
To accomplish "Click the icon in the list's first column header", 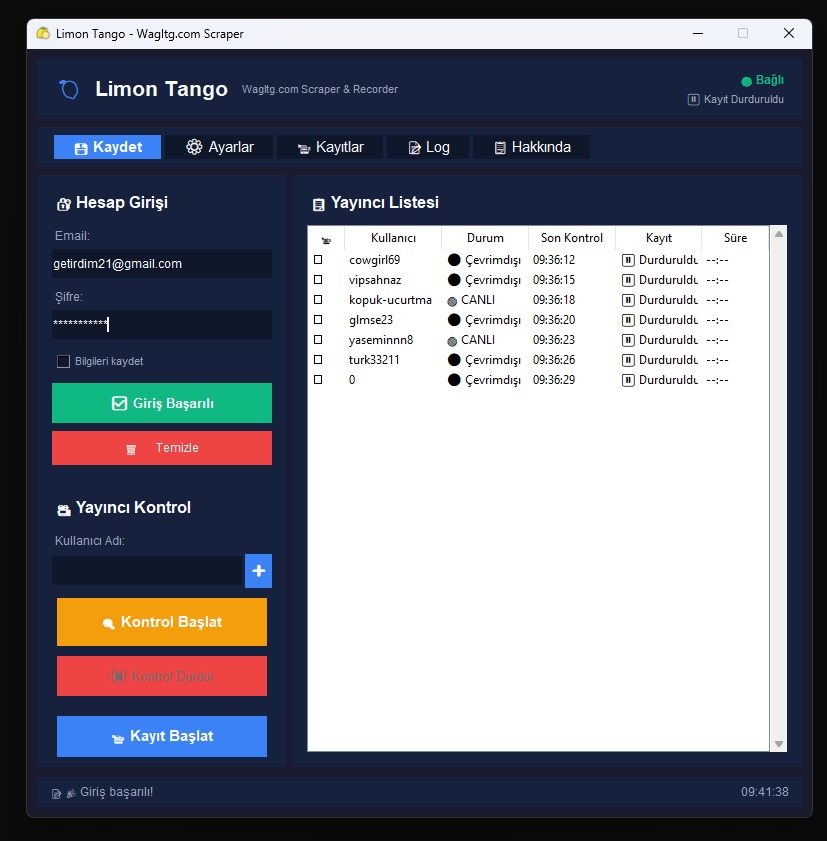I will pyautogui.click(x=326, y=239).
